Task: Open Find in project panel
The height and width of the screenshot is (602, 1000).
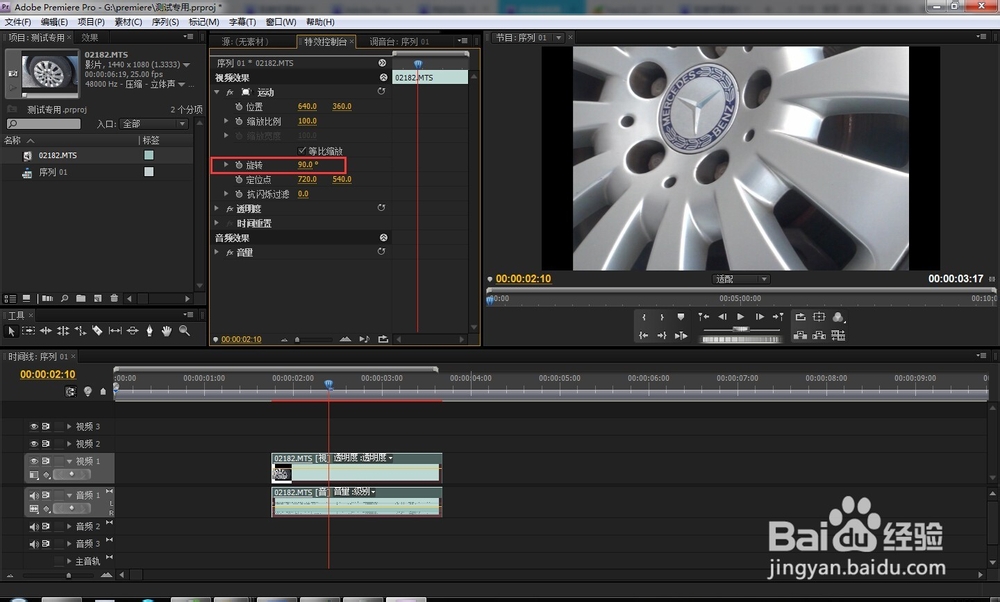Action: tap(64, 298)
